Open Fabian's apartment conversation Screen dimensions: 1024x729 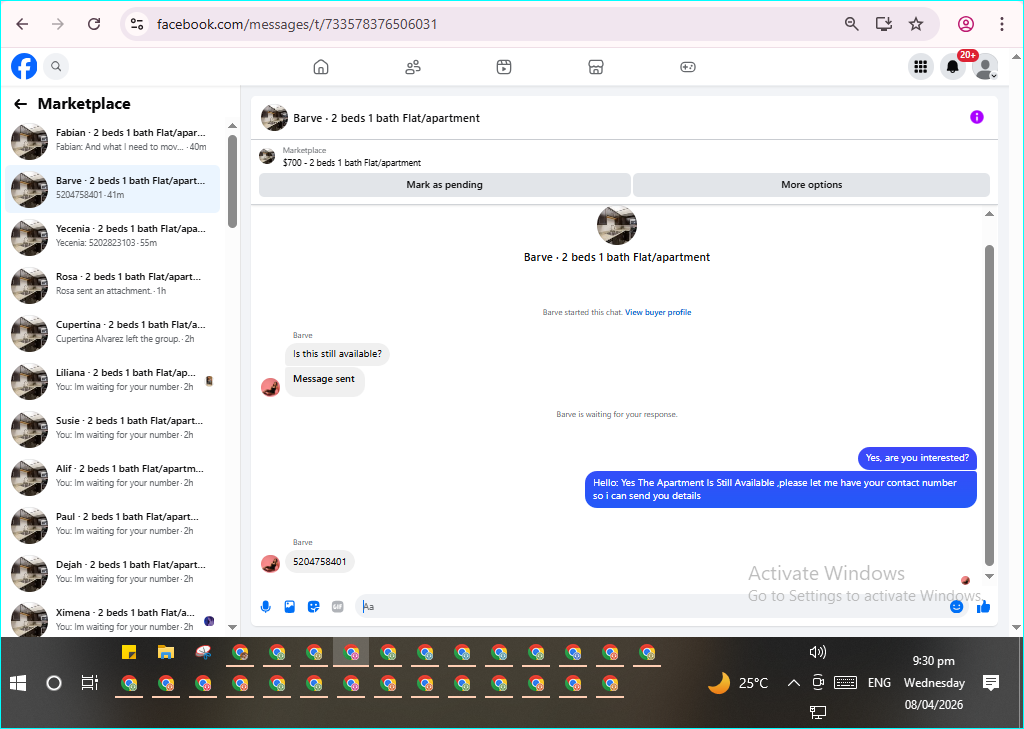(112, 140)
